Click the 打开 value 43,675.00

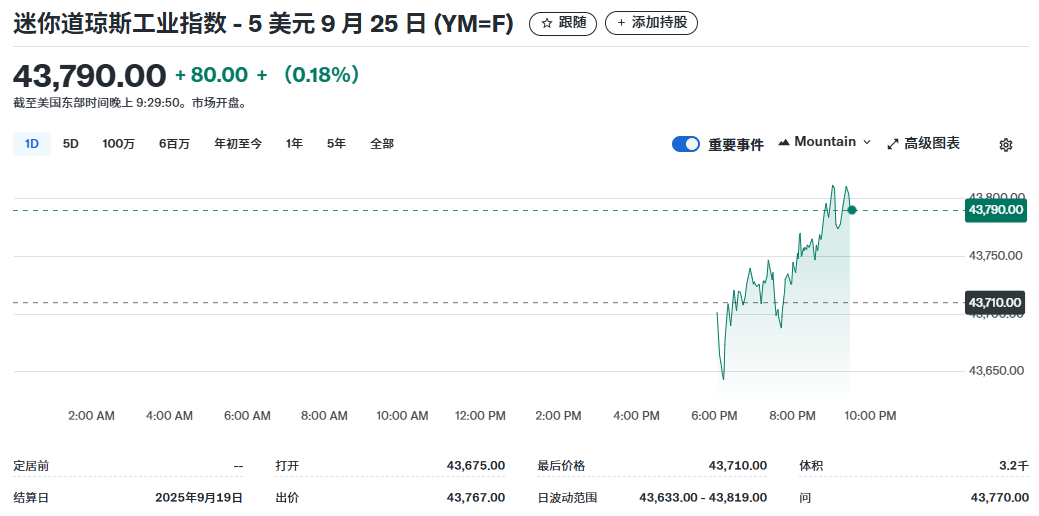476,466
